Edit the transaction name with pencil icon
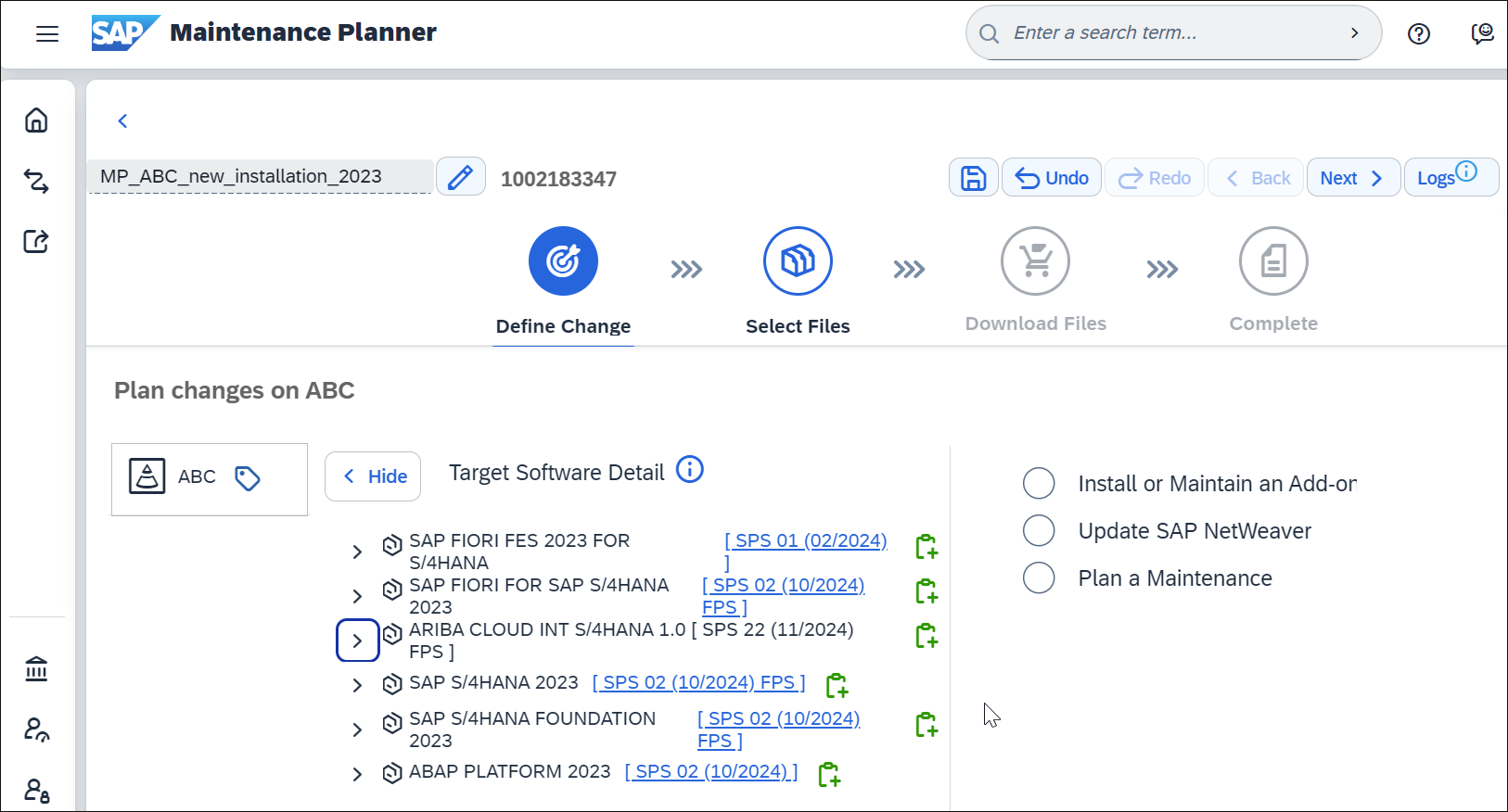The image size is (1508, 812). tap(461, 176)
